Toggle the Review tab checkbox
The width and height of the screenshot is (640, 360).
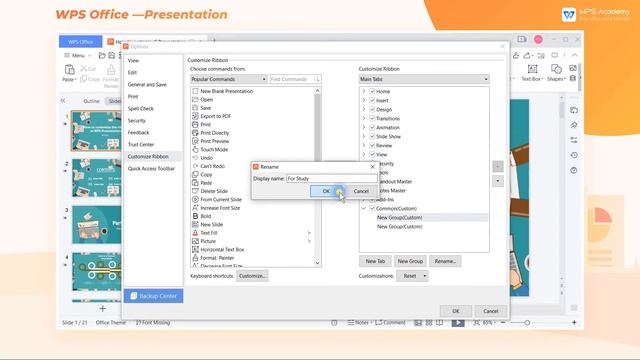tap(372, 145)
